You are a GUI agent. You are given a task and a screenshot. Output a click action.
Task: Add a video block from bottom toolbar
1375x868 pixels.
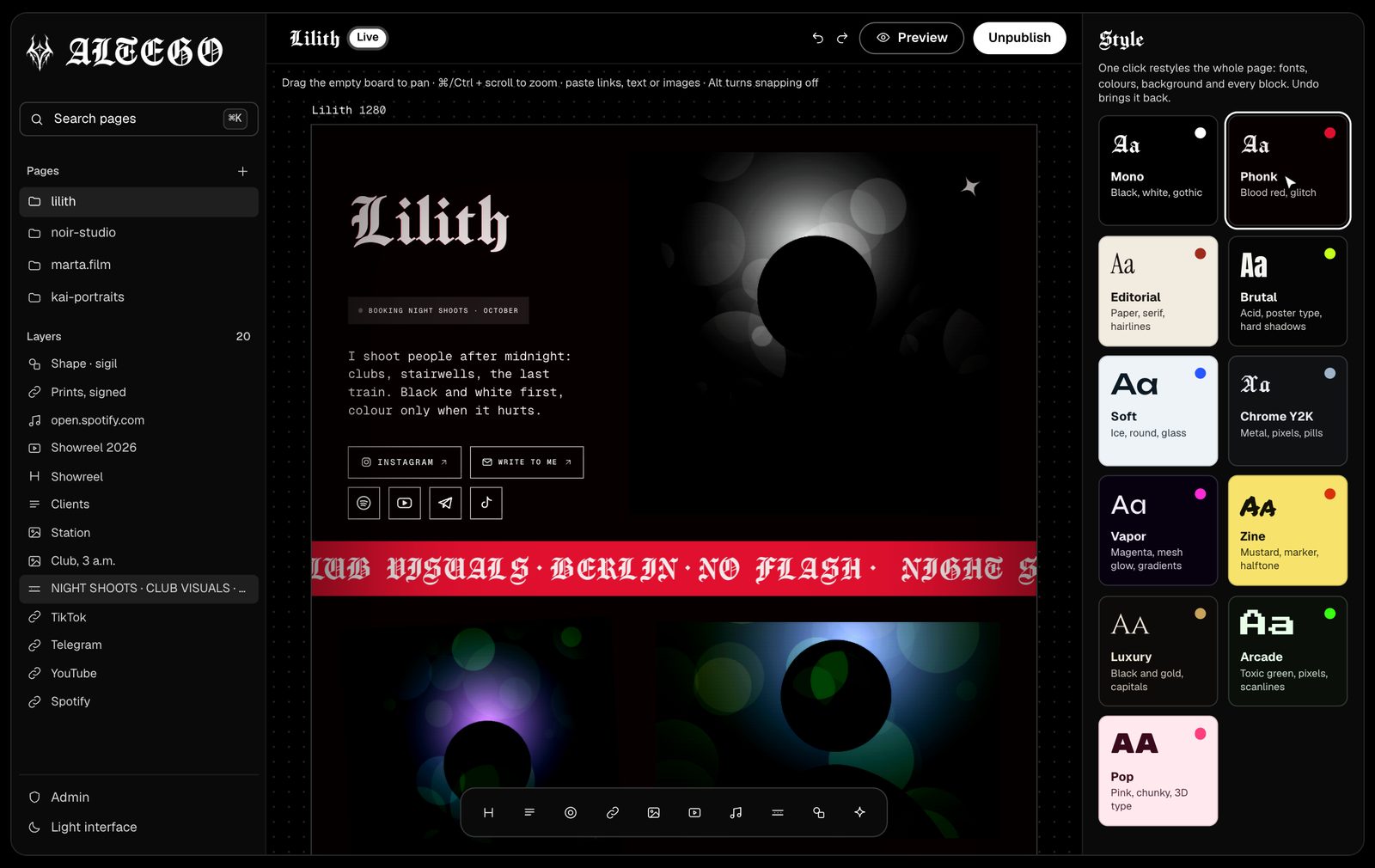pos(694,812)
